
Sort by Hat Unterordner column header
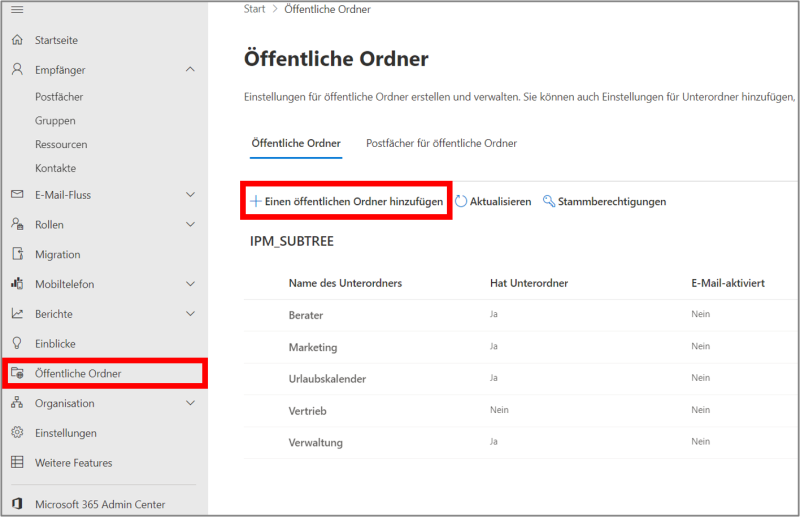point(529,283)
